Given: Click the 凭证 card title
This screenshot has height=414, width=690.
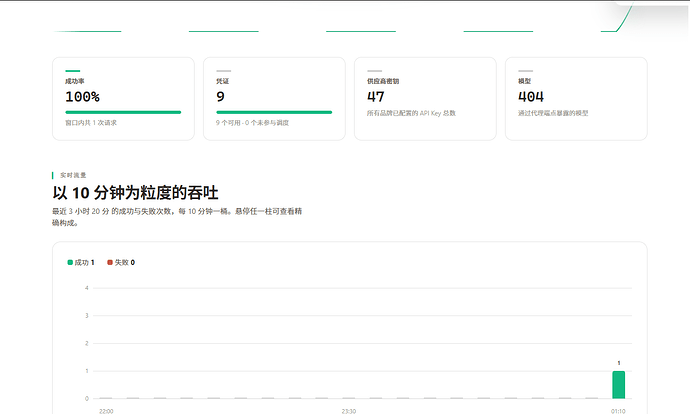Looking at the screenshot, I should click(223, 81).
